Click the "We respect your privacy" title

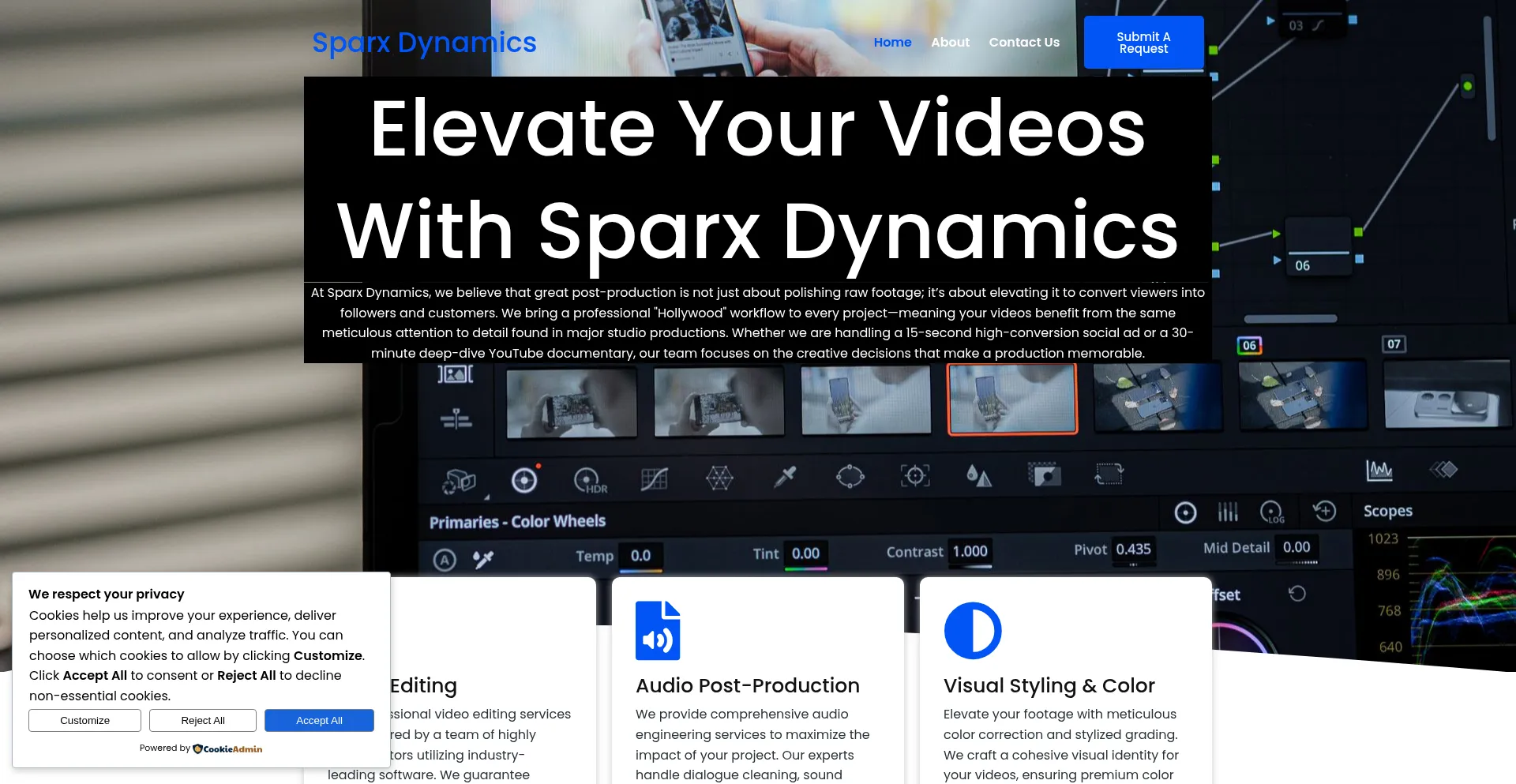[x=107, y=594]
